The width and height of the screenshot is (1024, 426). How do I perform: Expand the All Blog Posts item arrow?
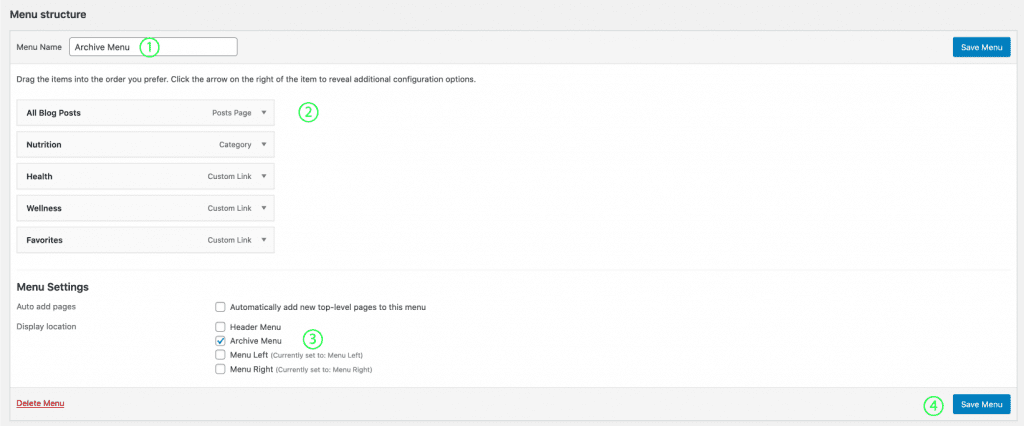[263, 113]
